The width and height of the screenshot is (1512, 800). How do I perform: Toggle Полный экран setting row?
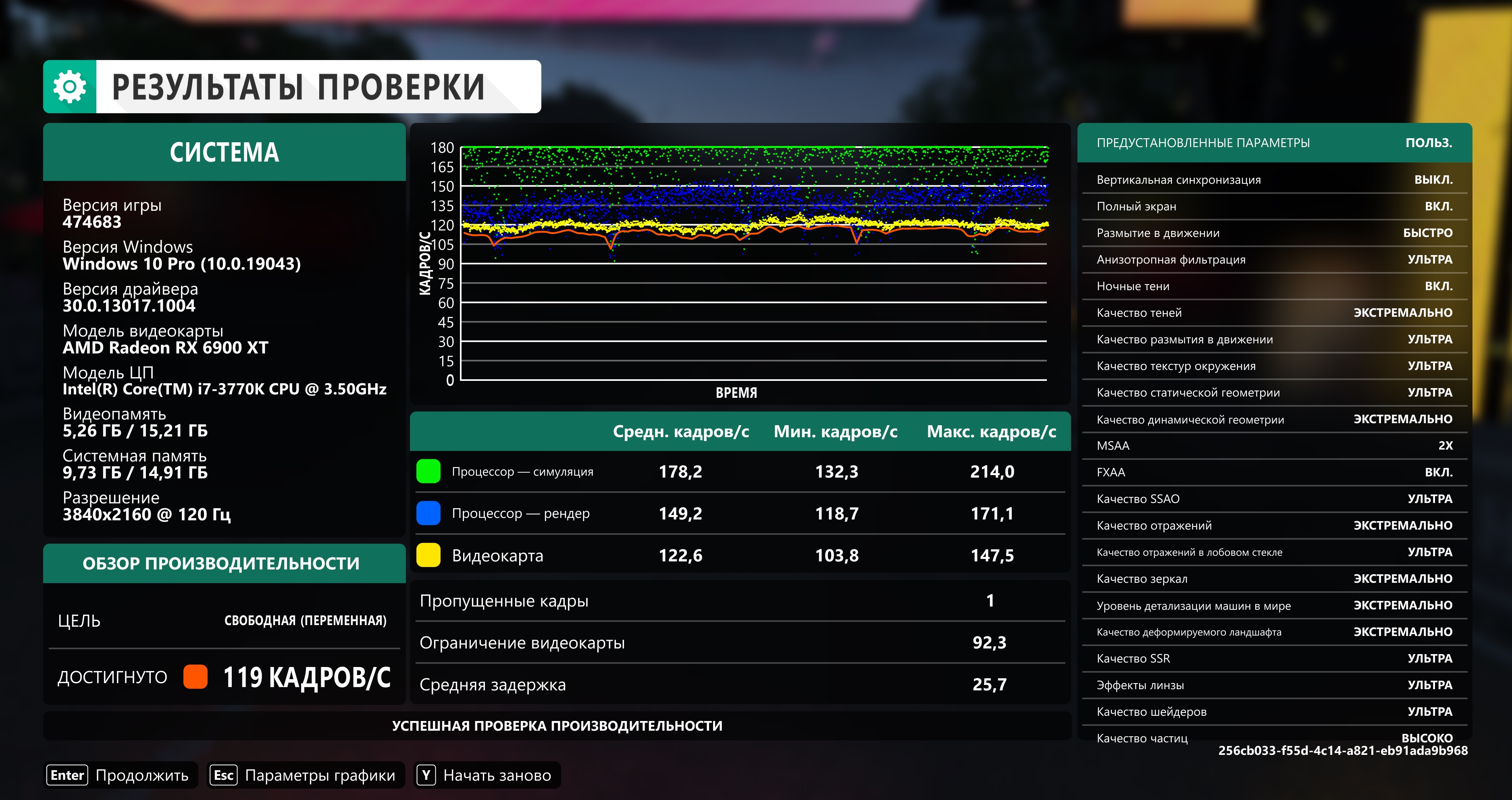[1274, 206]
